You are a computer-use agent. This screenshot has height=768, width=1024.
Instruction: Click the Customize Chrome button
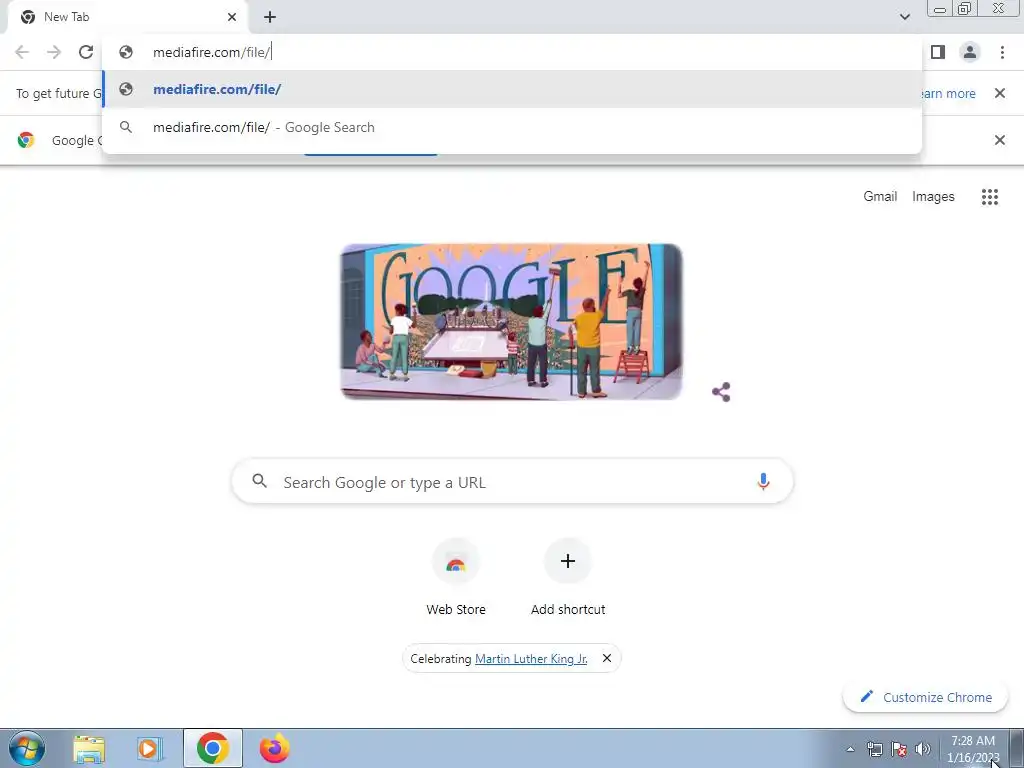(926, 697)
